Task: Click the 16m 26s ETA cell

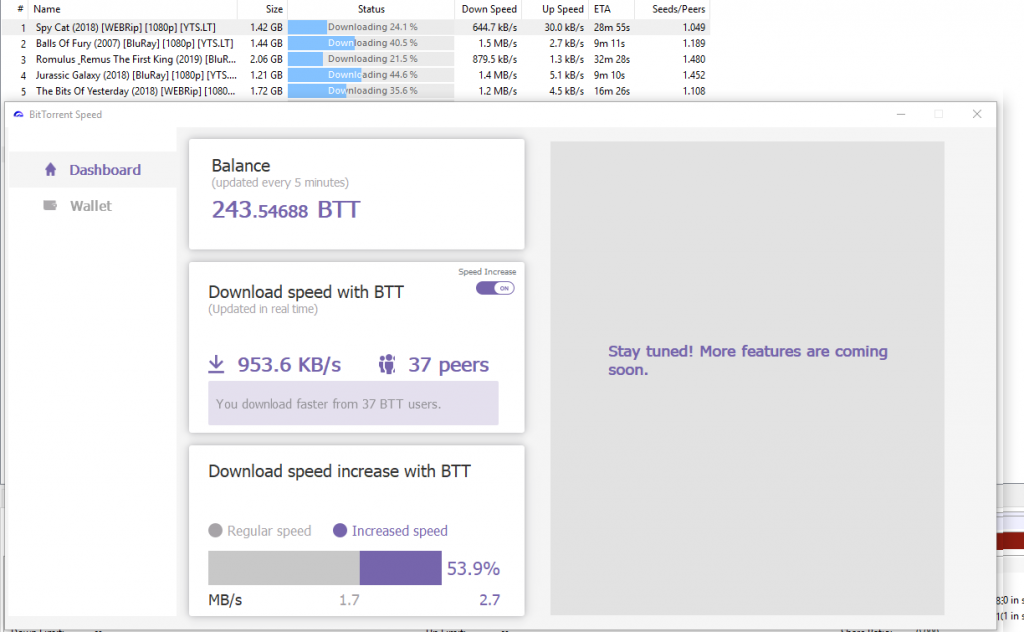Action: pyautogui.click(x=612, y=91)
